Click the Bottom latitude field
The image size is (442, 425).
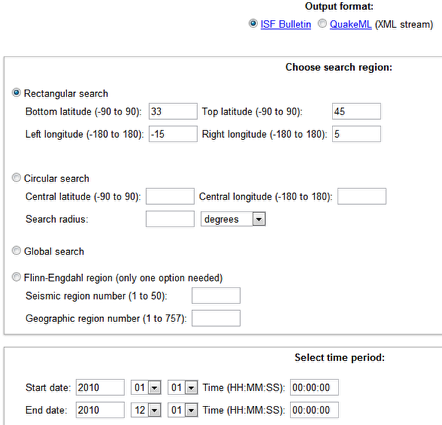click(x=173, y=111)
